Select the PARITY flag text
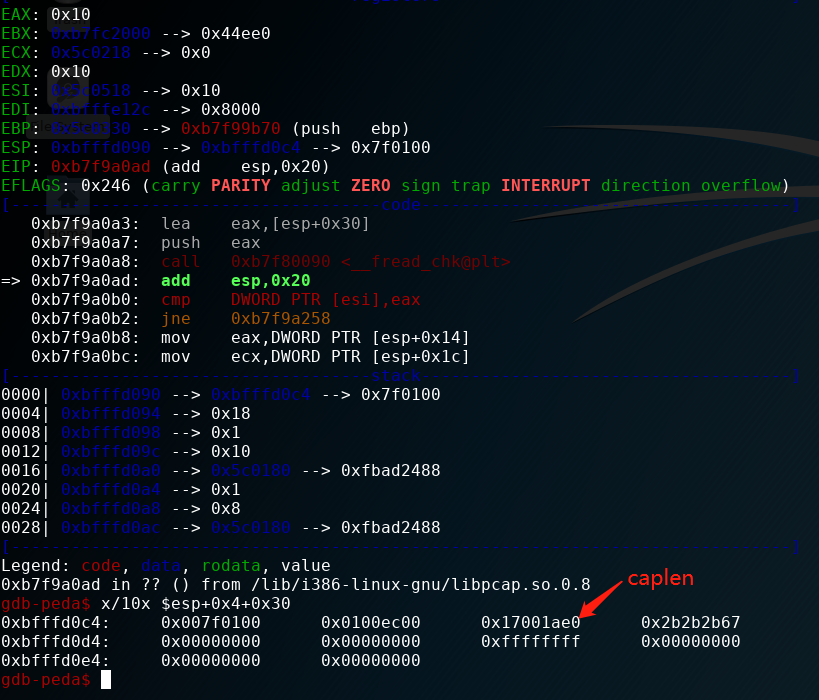This screenshot has height=700, width=819. coord(241,185)
